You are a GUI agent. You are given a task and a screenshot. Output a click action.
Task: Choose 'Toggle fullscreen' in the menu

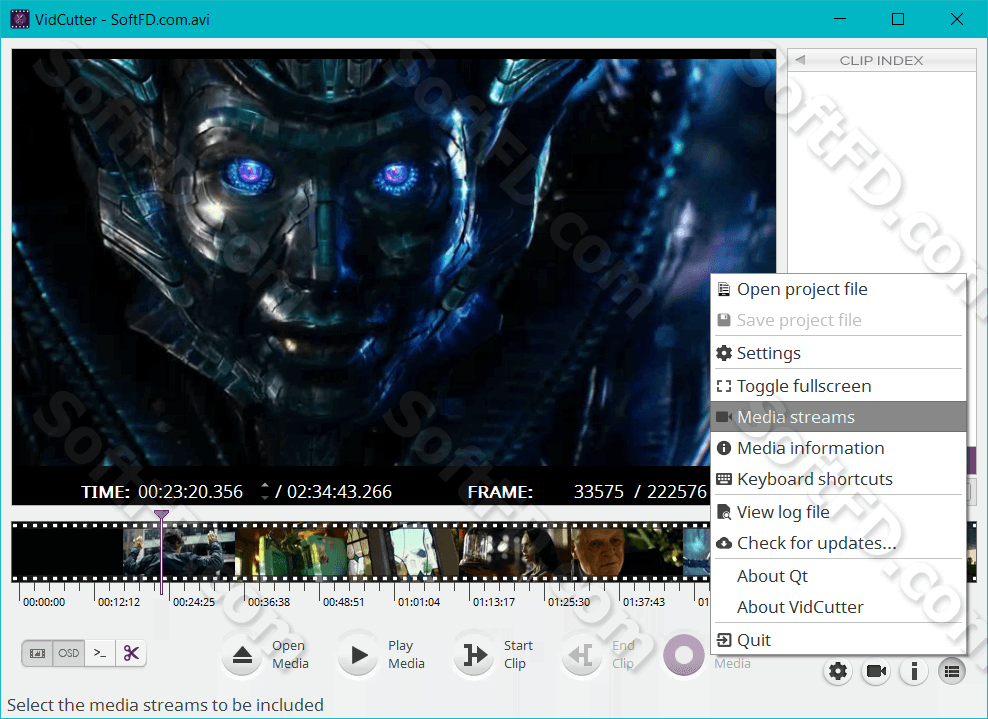pos(838,386)
